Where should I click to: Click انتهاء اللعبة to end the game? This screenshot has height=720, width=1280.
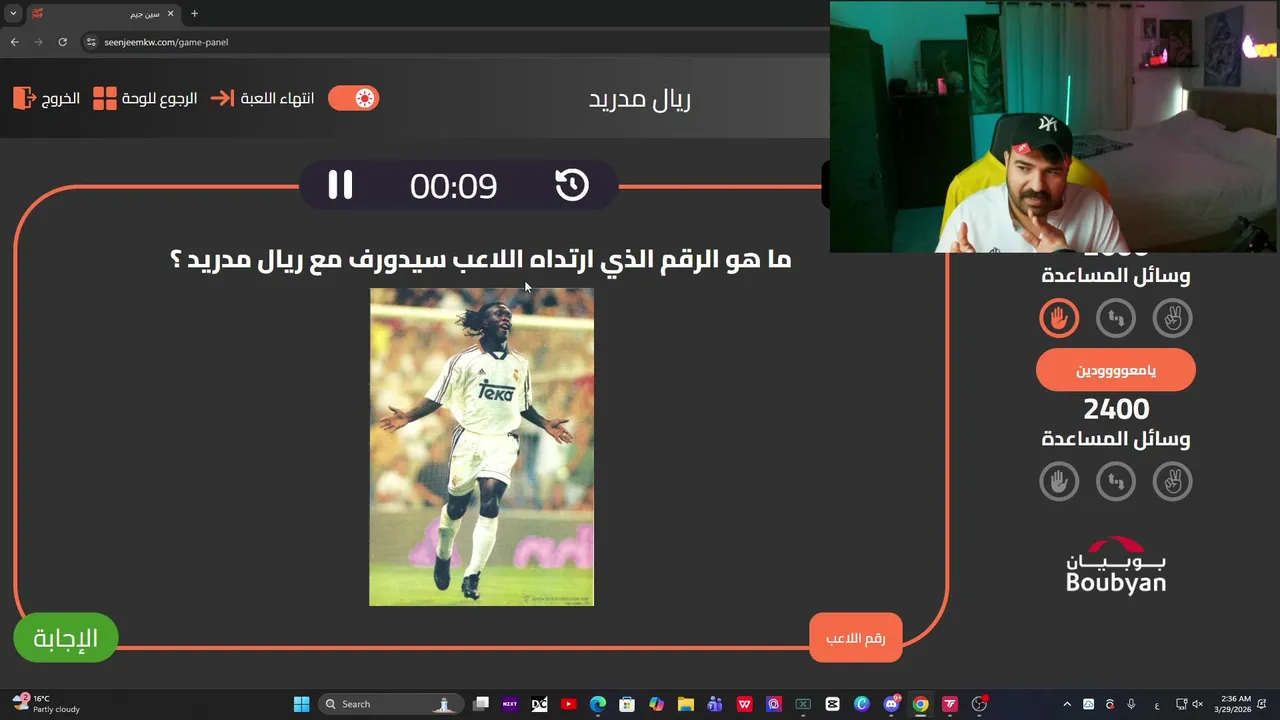(262, 98)
